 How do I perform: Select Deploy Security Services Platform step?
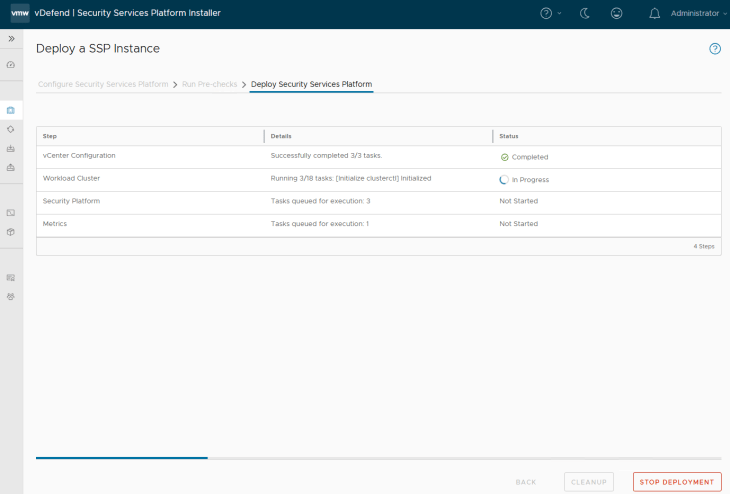[x=311, y=84]
